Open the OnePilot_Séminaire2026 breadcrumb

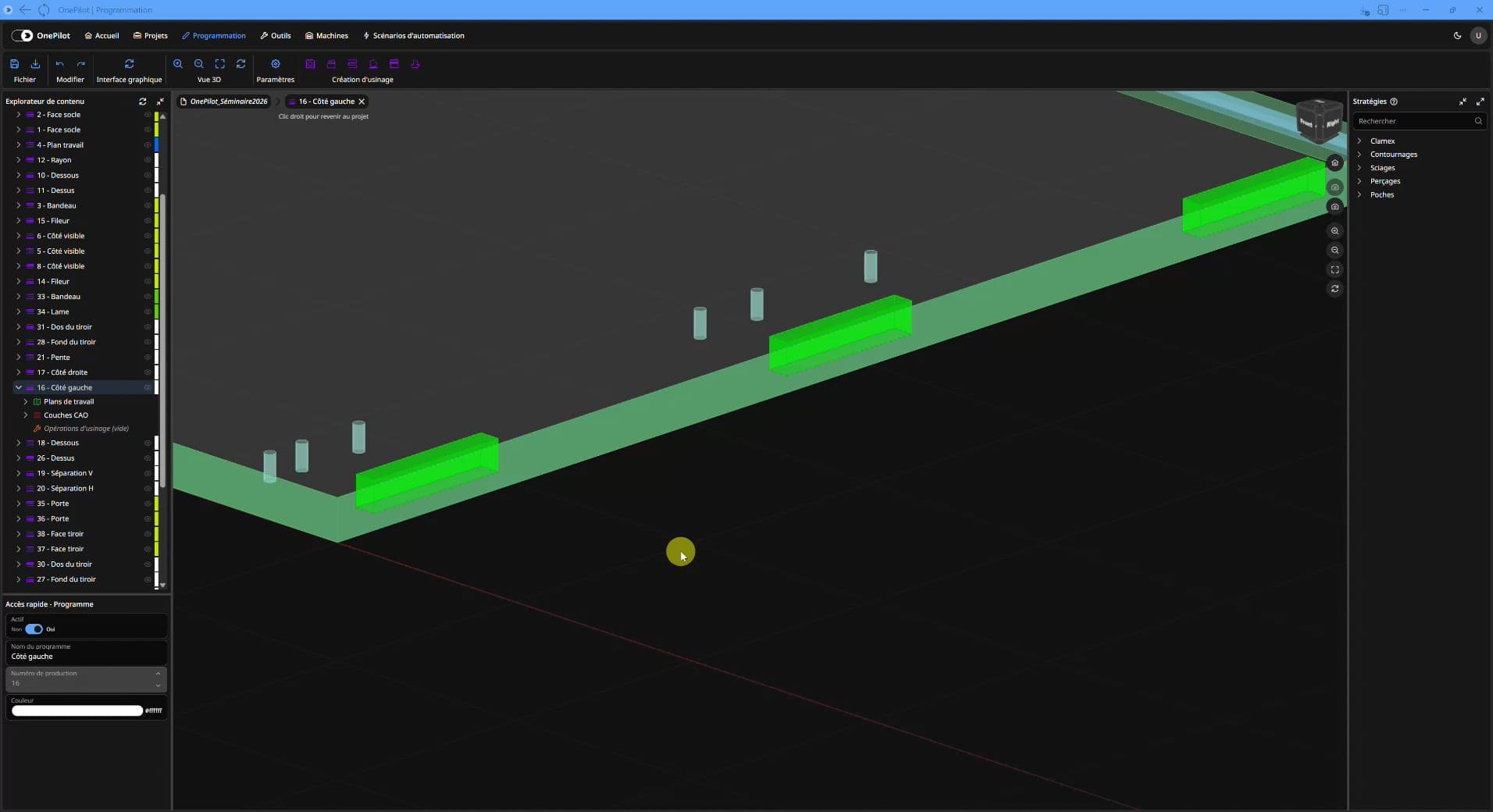coord(223,101)
